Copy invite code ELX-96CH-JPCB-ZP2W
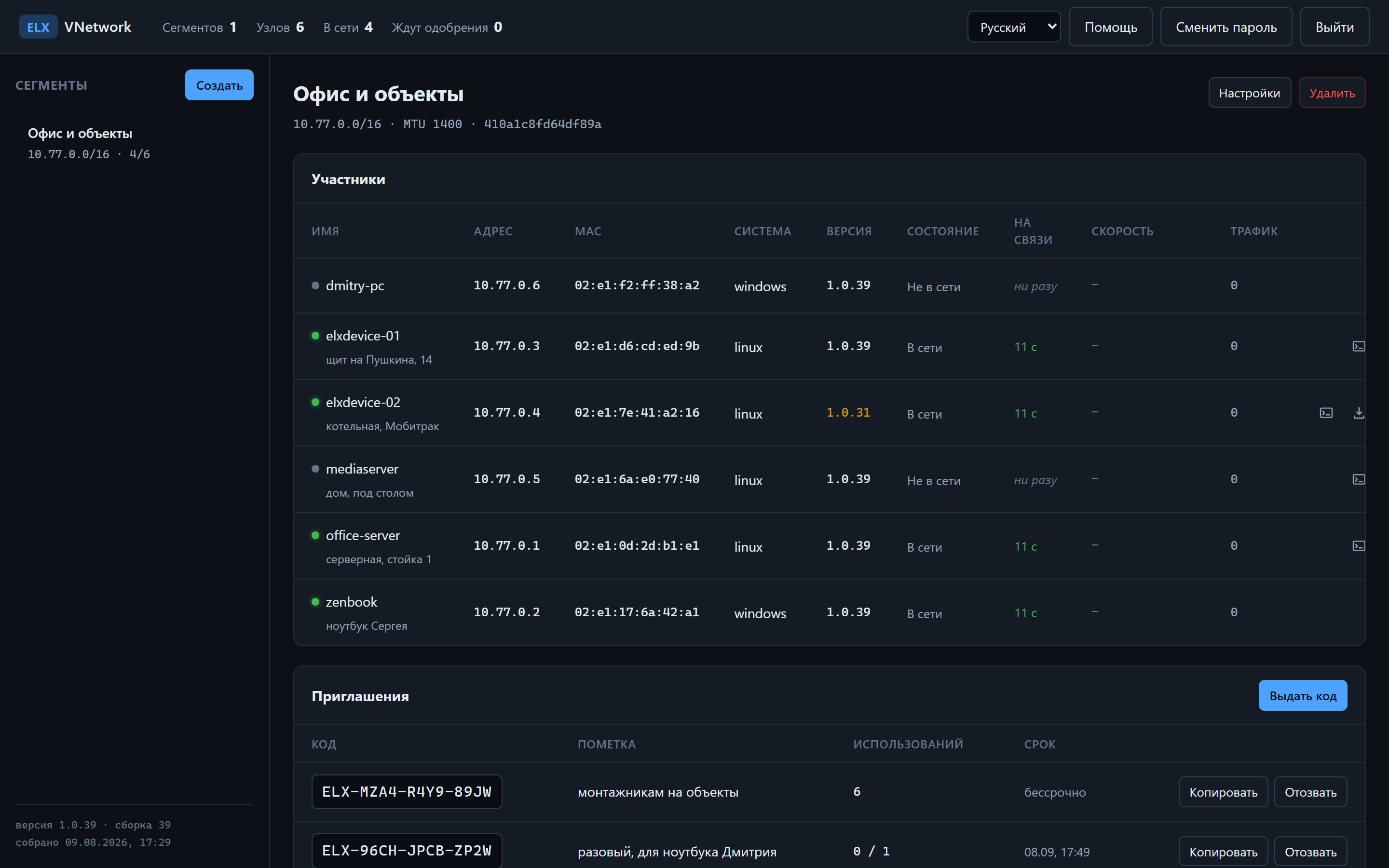 point(1223,852)
